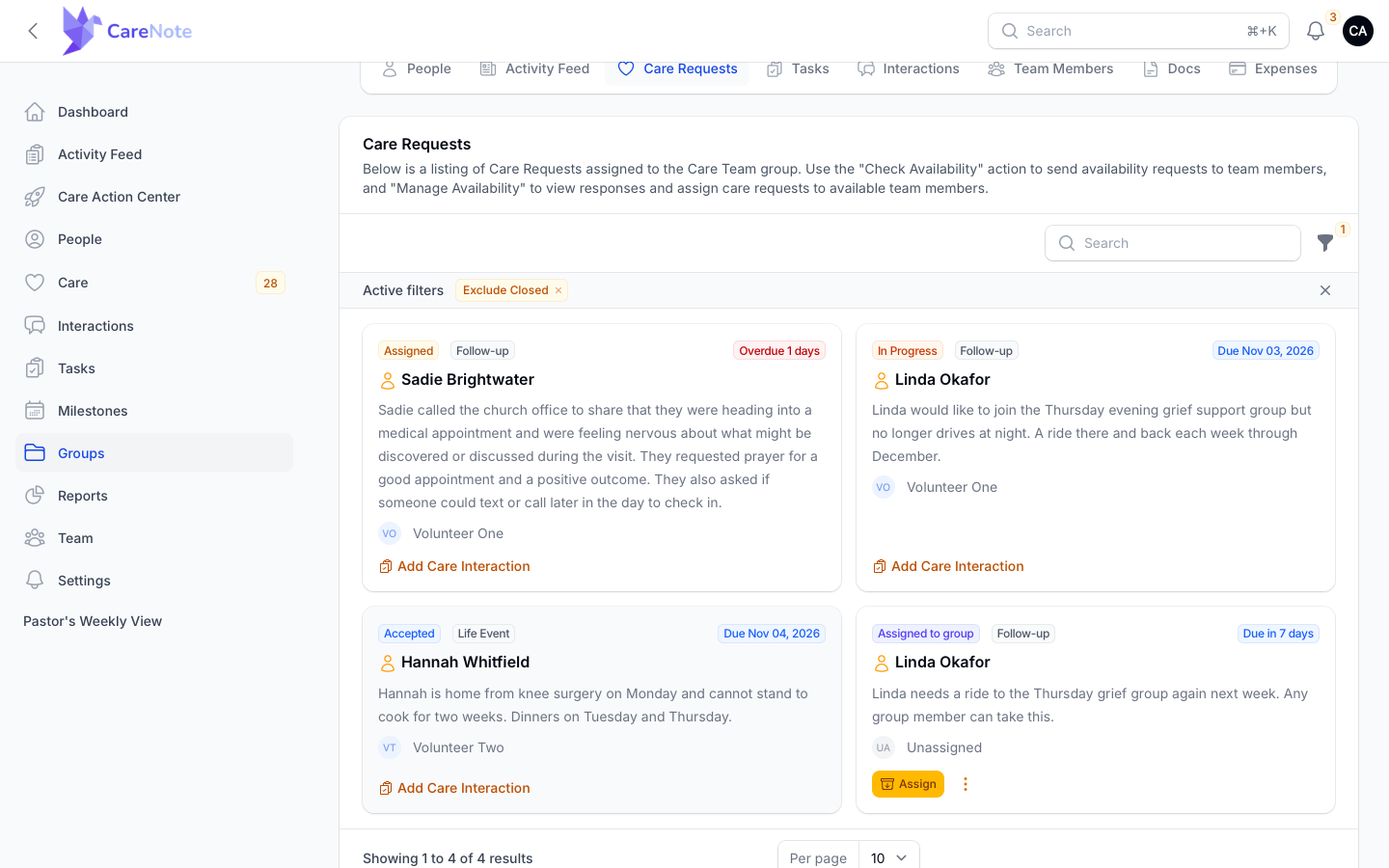Switch to the People tab
The image size is (1389, 868).
[x=417, y=68]
